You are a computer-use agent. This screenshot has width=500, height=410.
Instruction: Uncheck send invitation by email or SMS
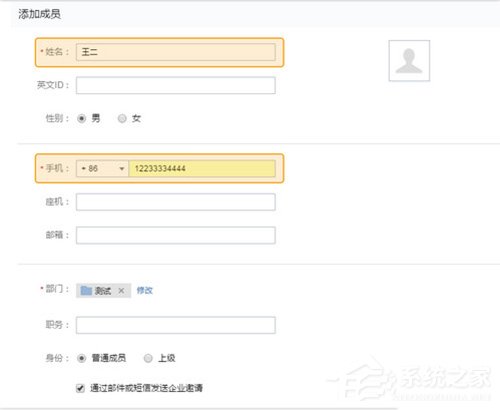tap(80, 388)
